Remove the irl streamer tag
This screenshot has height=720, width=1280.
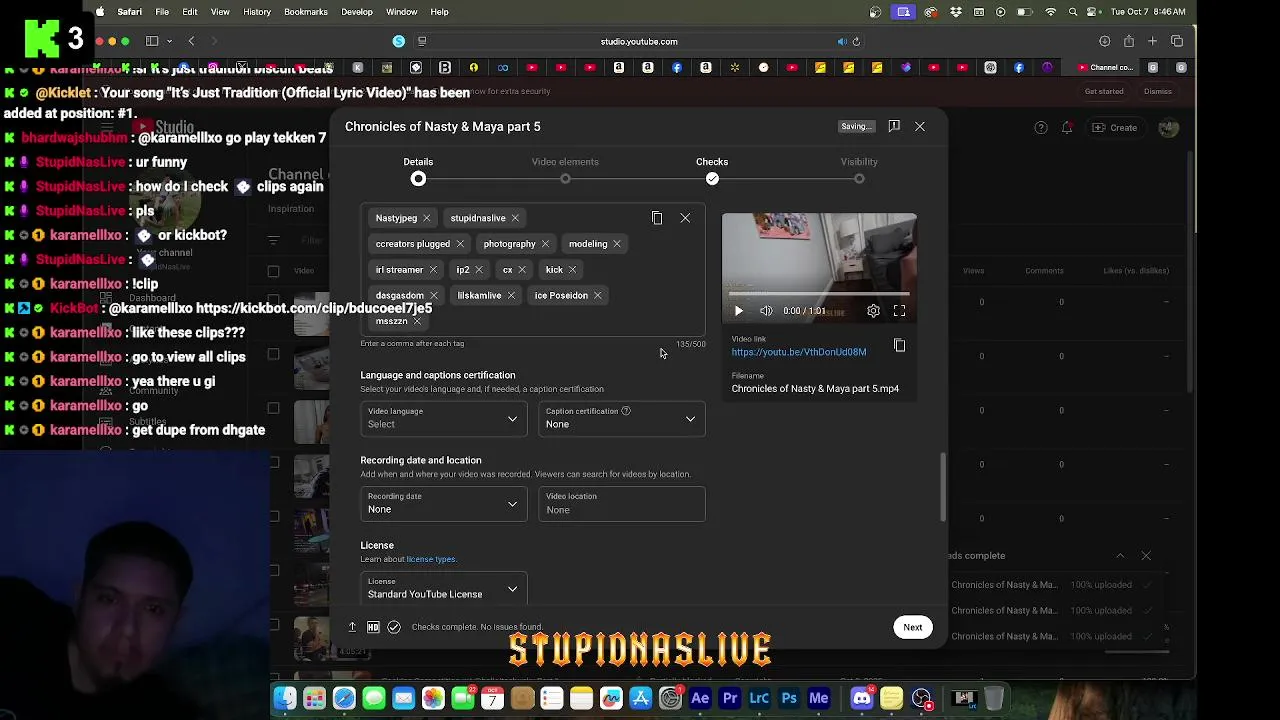(x=433, y=270)
